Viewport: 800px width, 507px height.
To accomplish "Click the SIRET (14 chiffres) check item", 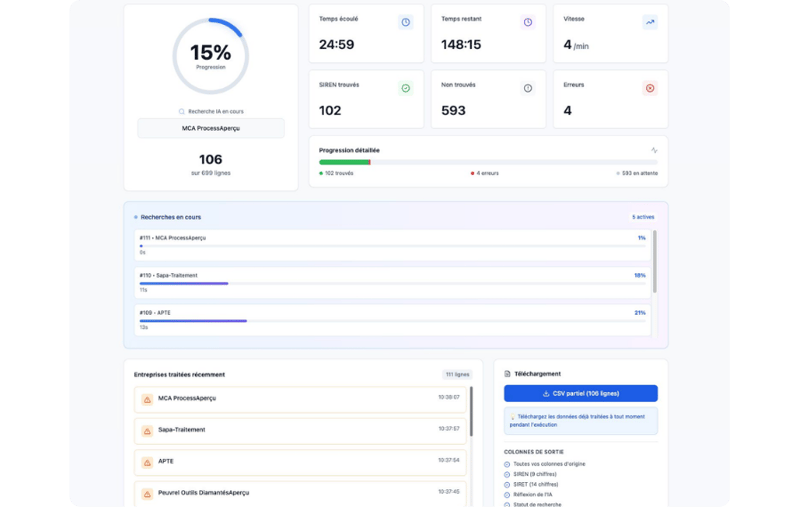I will pos(507,484).
